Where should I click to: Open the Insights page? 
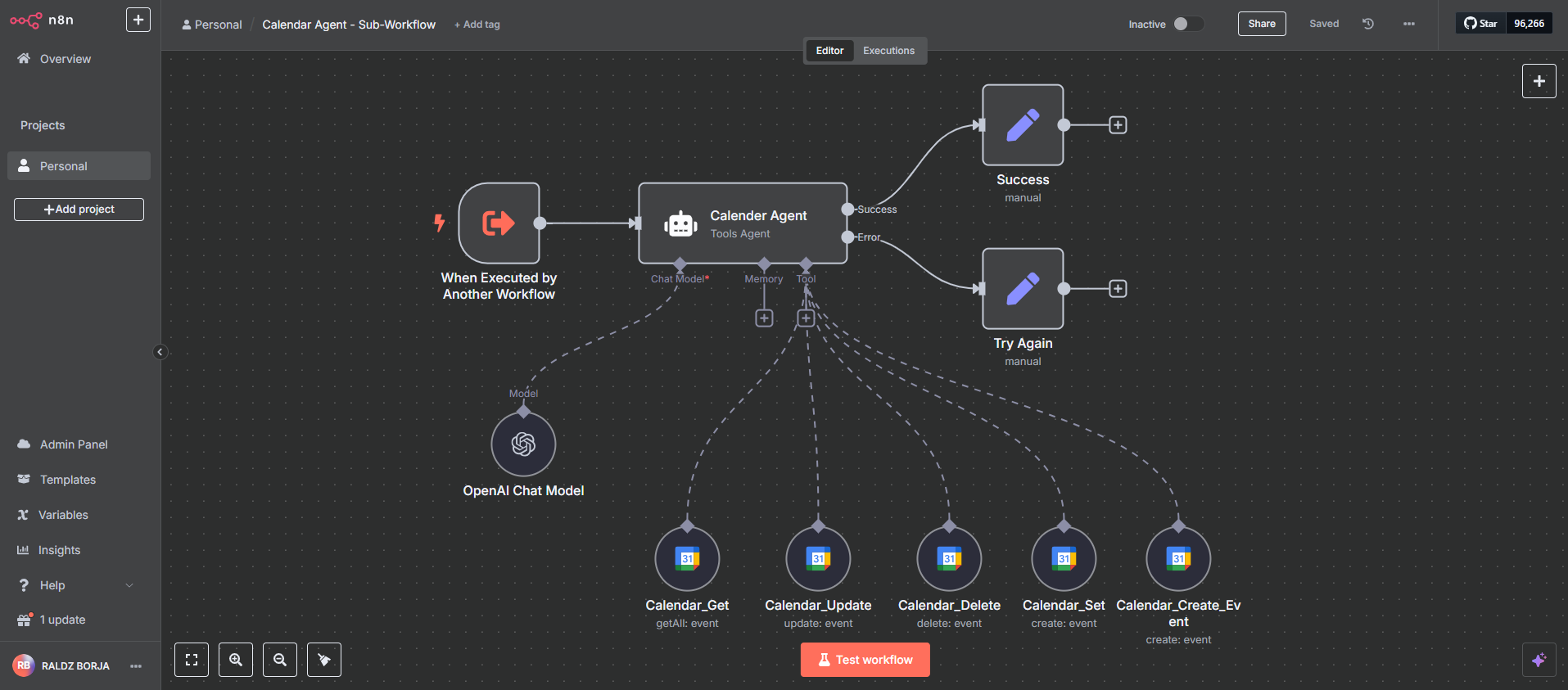59,550
